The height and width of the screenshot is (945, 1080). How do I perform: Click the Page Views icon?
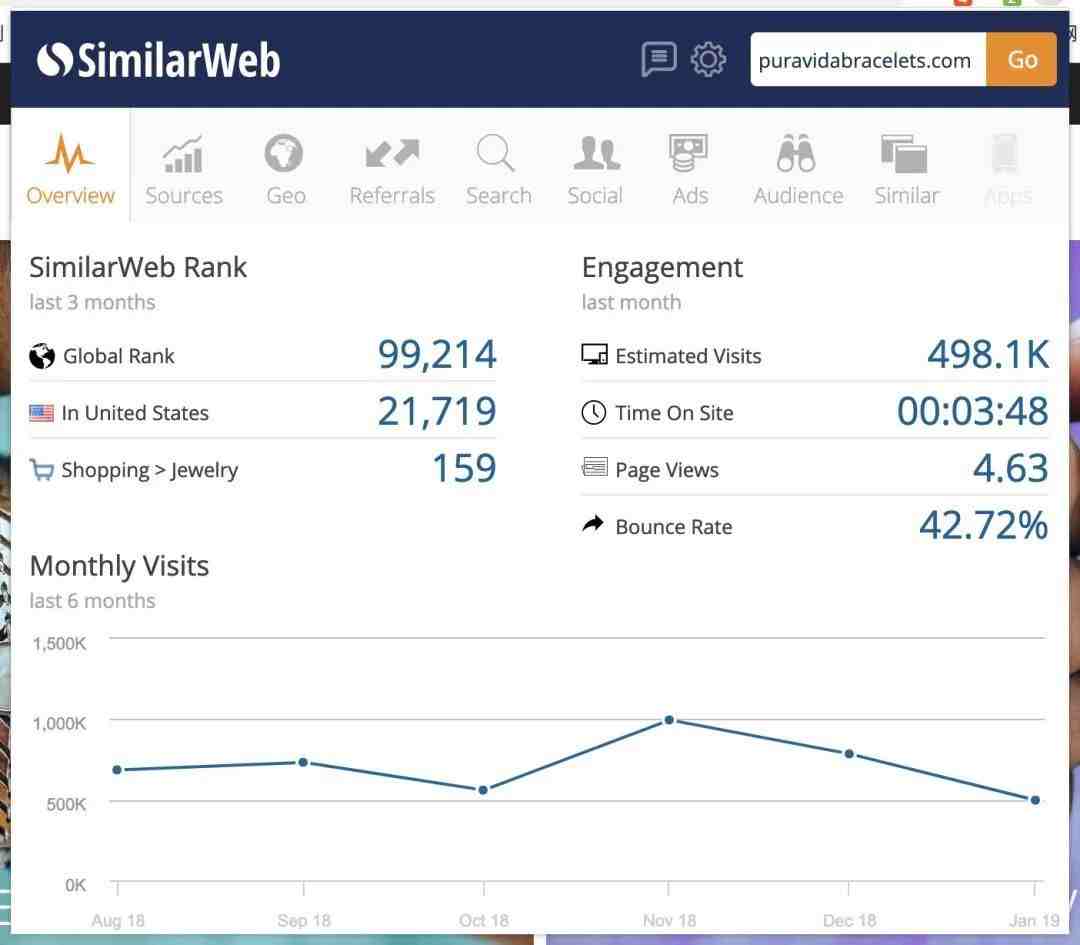coord(594,468)
